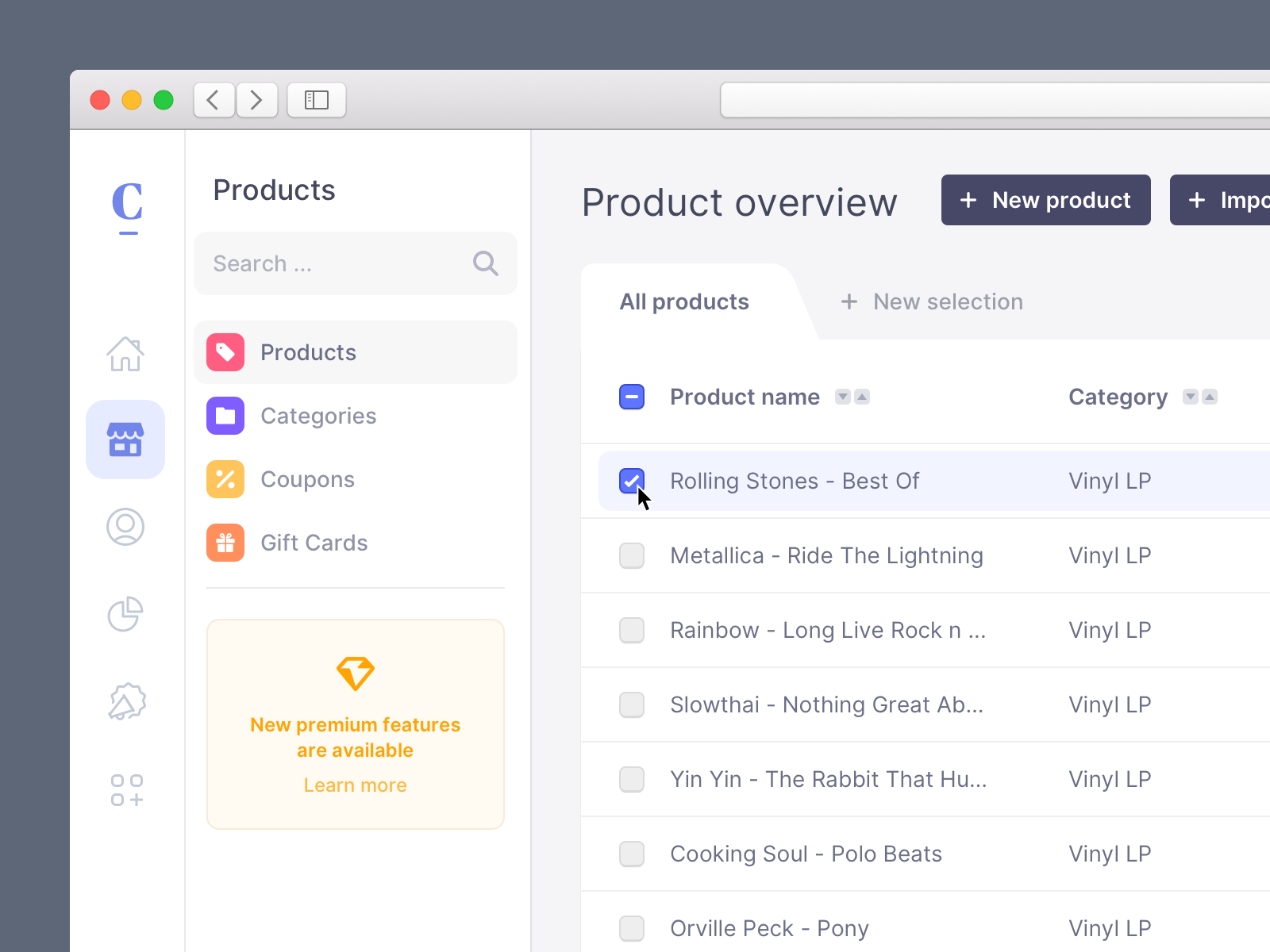Screen dimensions: 1270x952
Task: Go forward with browser forward arrow
Action: click(x=256, y=100)
